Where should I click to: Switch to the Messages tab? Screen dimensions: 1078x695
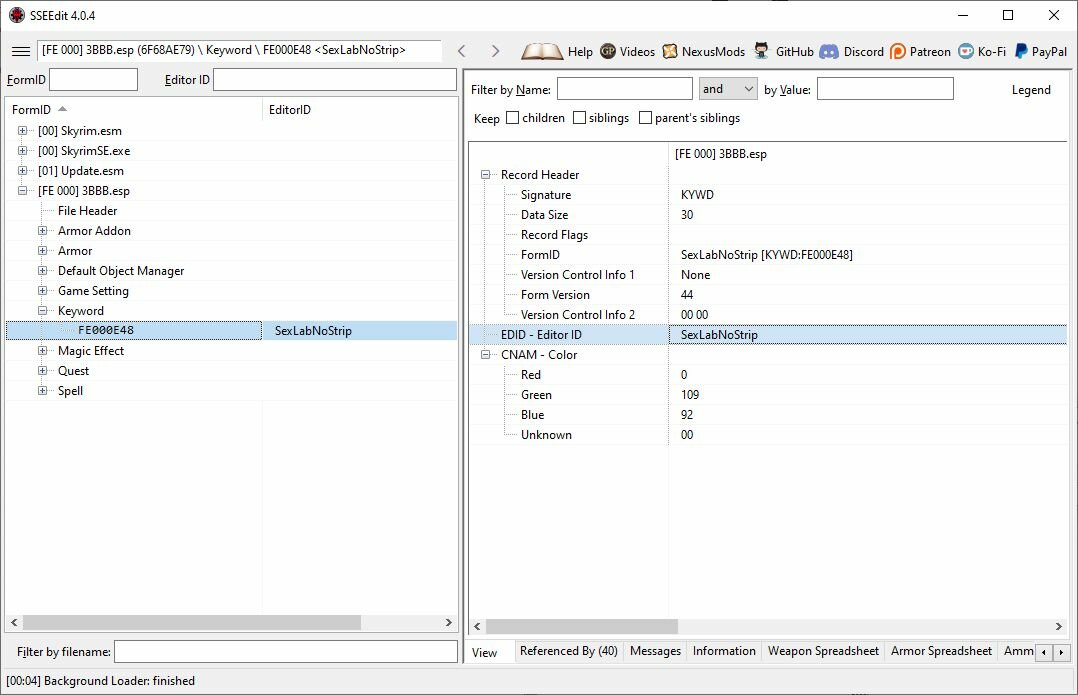pyautogui.click(x=655, y=651)
